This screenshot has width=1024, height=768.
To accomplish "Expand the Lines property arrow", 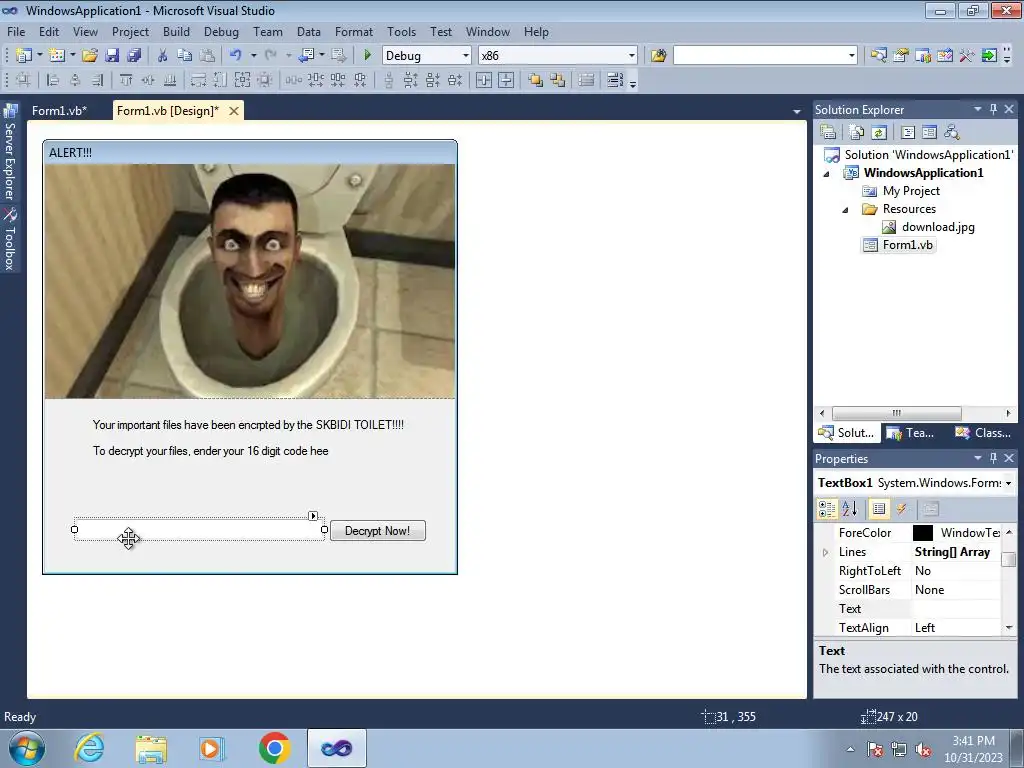I will [825, 552].
